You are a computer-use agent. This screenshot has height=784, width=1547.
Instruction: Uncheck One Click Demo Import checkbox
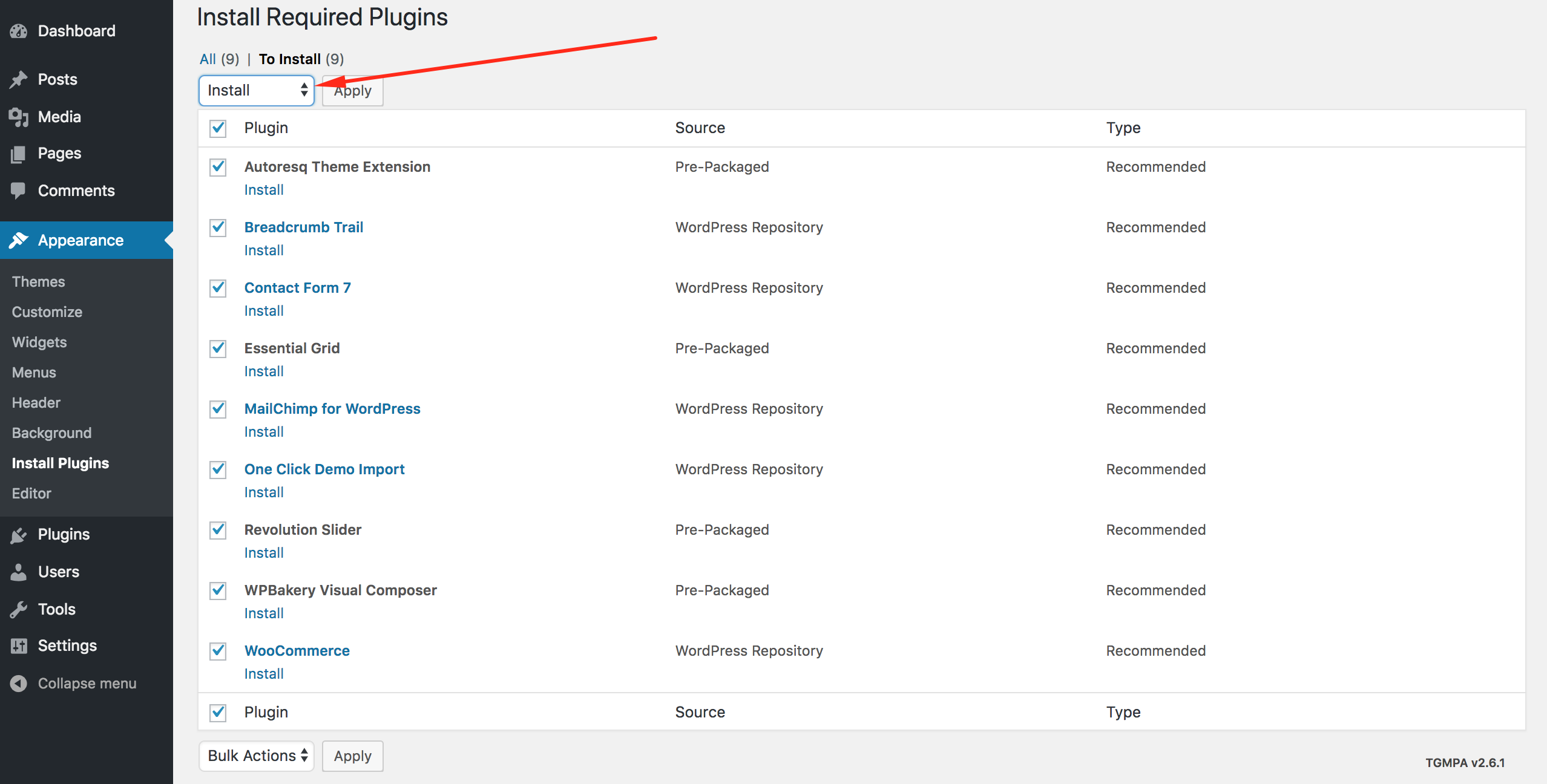coord(218,469)
